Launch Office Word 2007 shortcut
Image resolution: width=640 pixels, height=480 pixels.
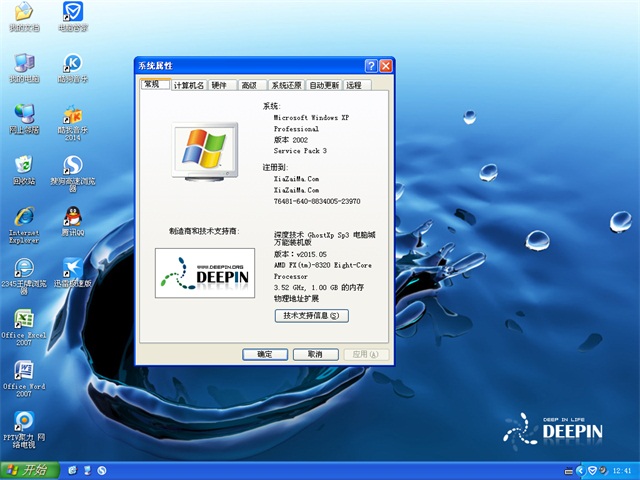click(x=23, y=371)
